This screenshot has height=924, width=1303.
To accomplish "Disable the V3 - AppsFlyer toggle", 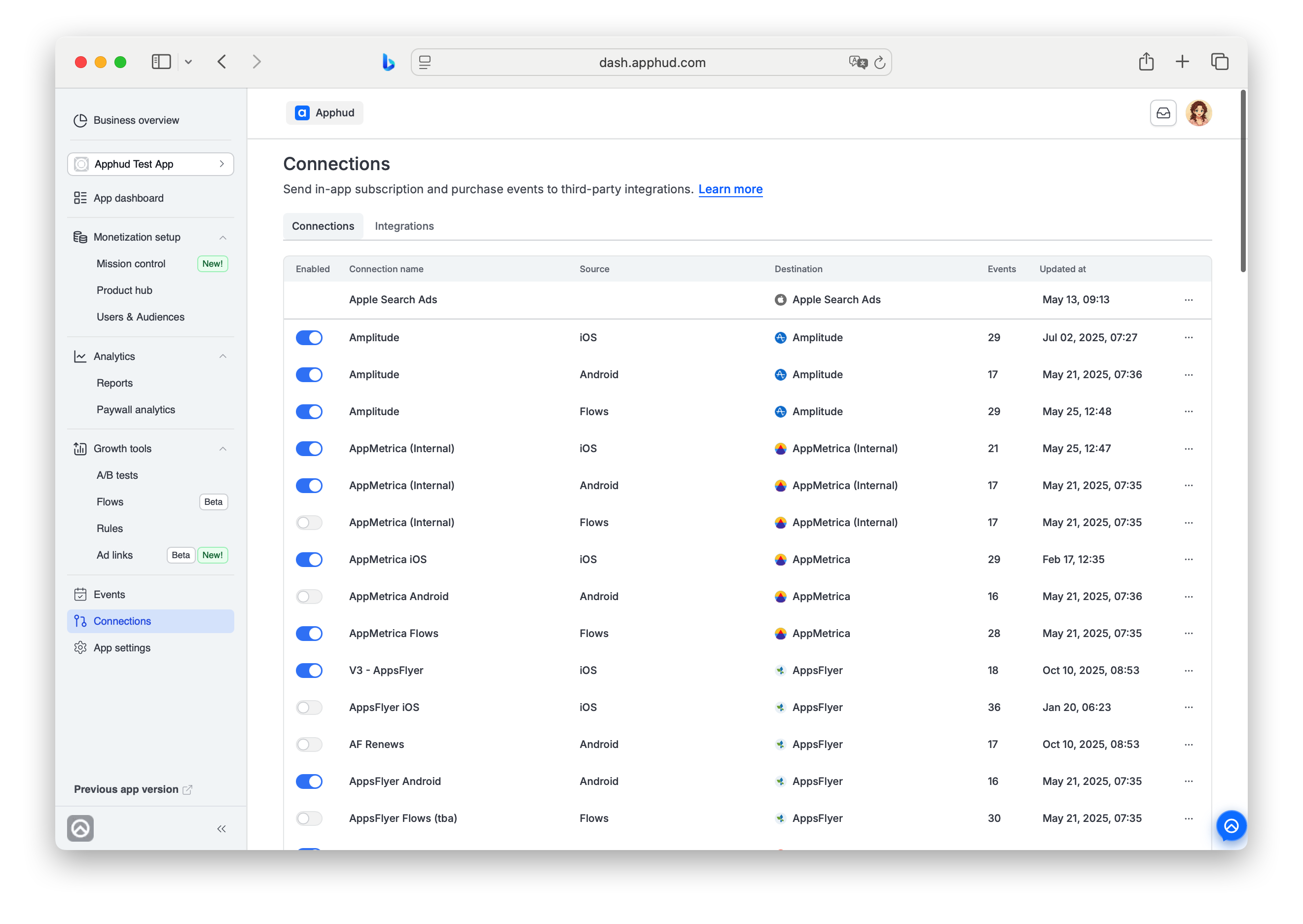I will click(x=309, y=670).
